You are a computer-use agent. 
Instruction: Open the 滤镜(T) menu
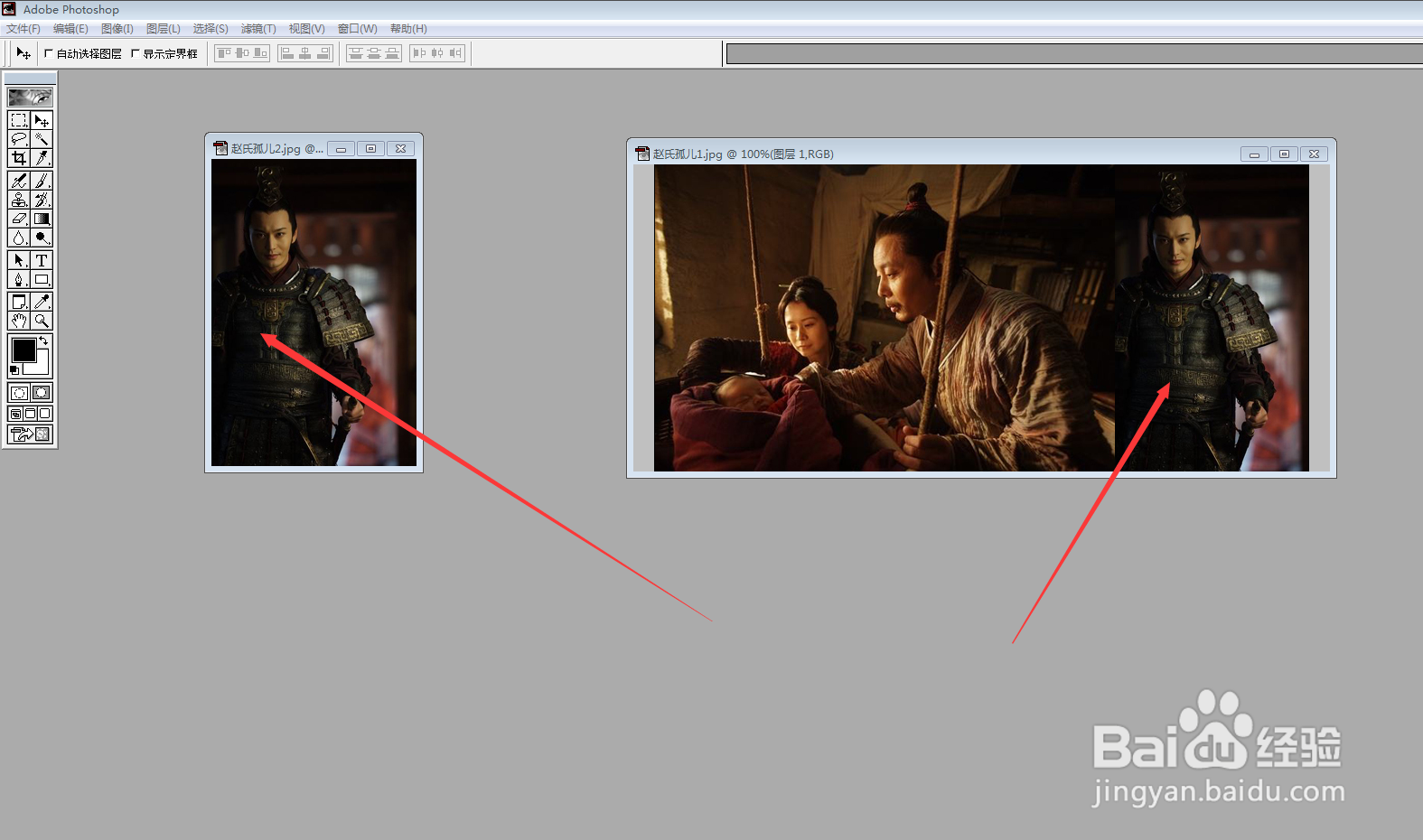[x=258, y=29]
